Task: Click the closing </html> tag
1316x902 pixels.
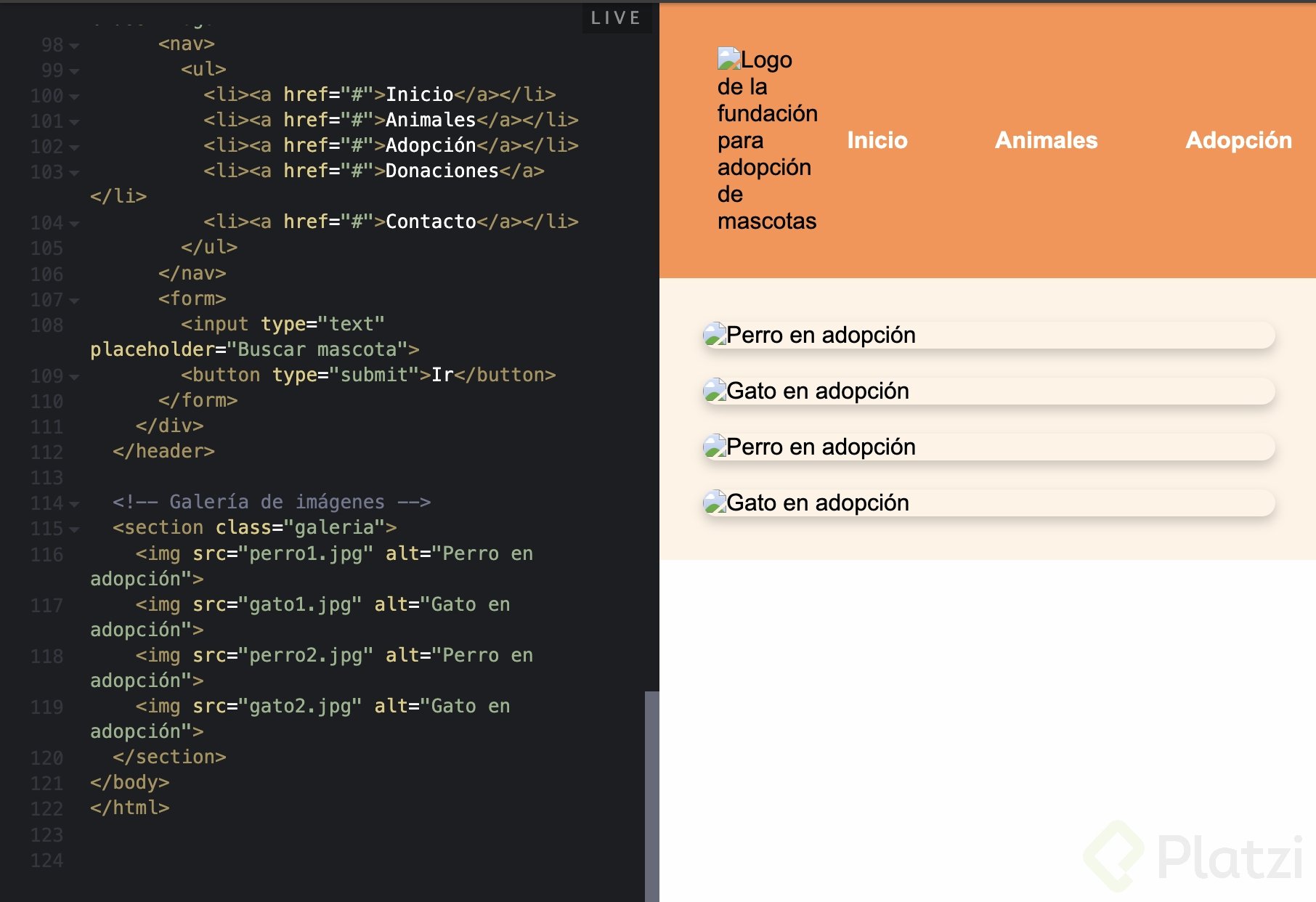Action: [129, 808]
